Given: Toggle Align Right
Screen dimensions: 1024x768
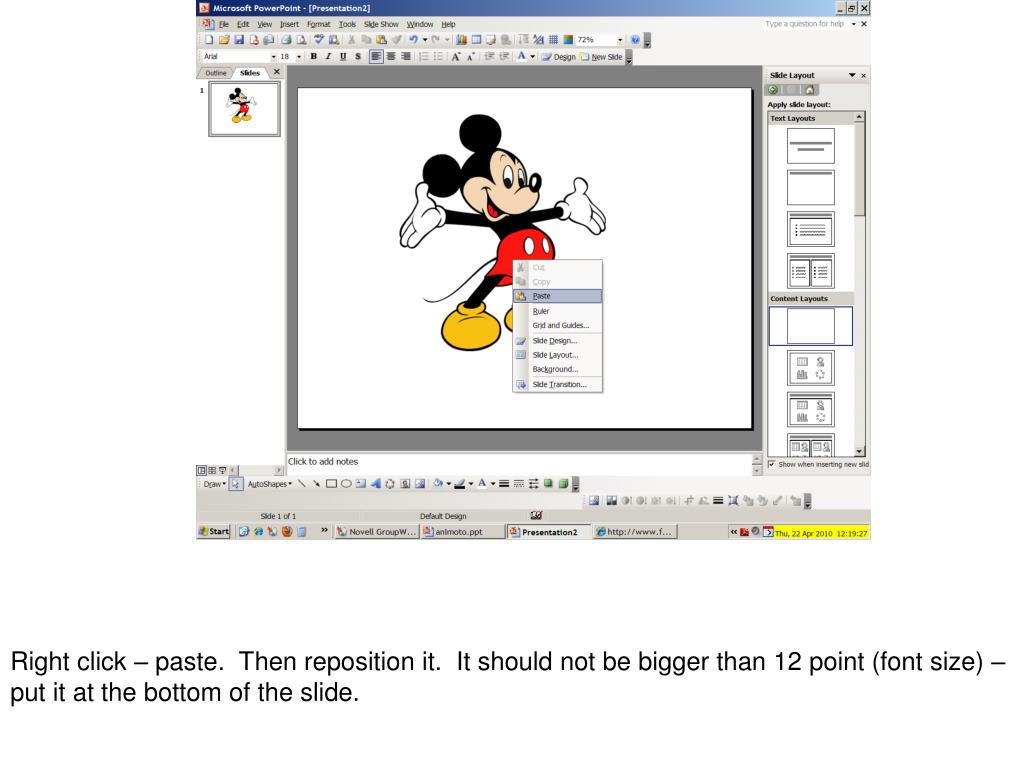Looking at the screenshot, I should pos(406,57).
